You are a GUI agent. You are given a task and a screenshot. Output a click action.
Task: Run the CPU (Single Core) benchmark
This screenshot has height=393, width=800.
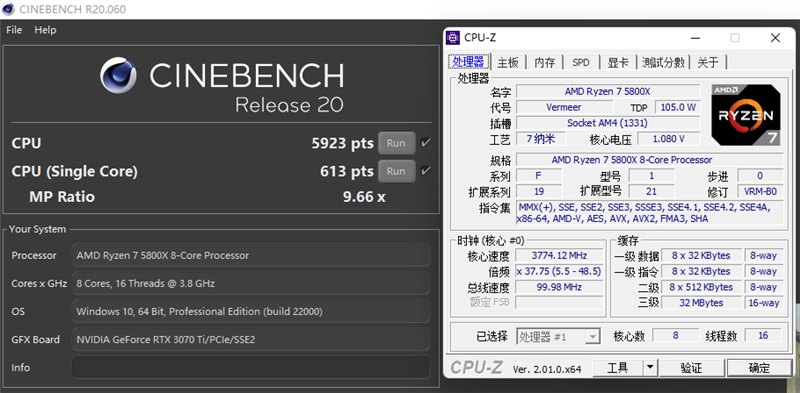click(396, 171)
